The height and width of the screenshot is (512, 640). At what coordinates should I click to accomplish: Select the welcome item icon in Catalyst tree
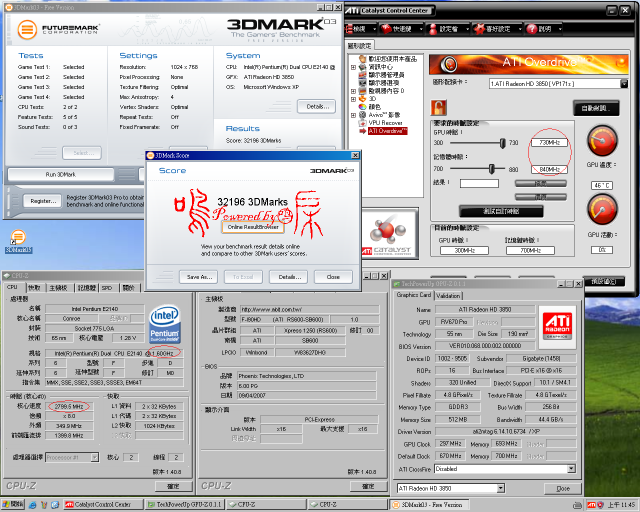362,59
